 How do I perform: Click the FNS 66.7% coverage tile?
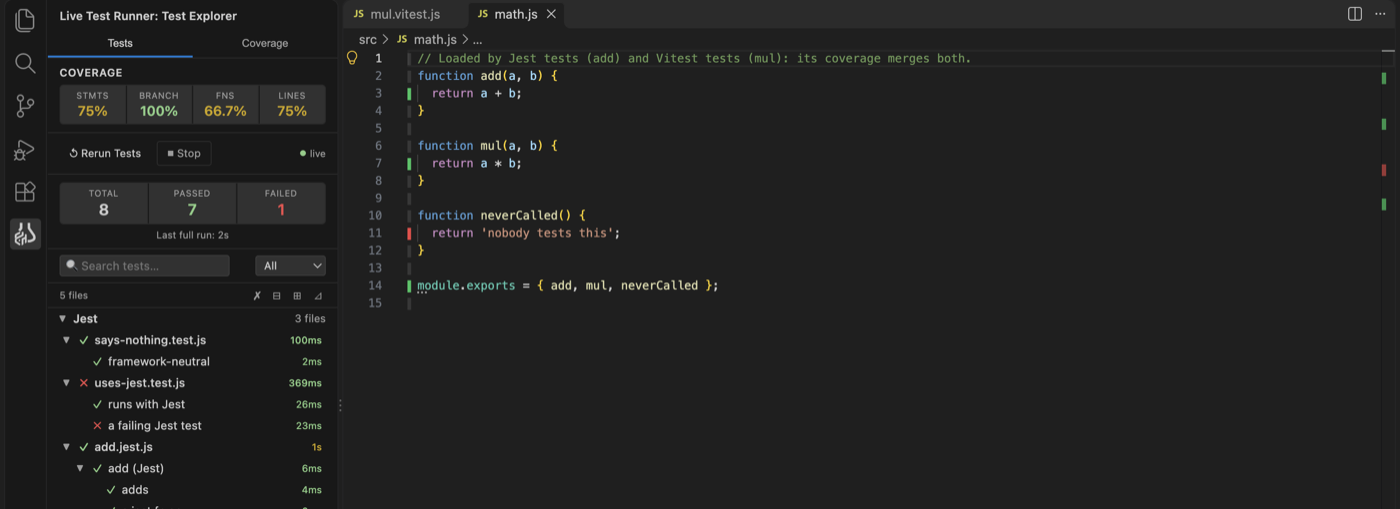click(x=225, y=104)
